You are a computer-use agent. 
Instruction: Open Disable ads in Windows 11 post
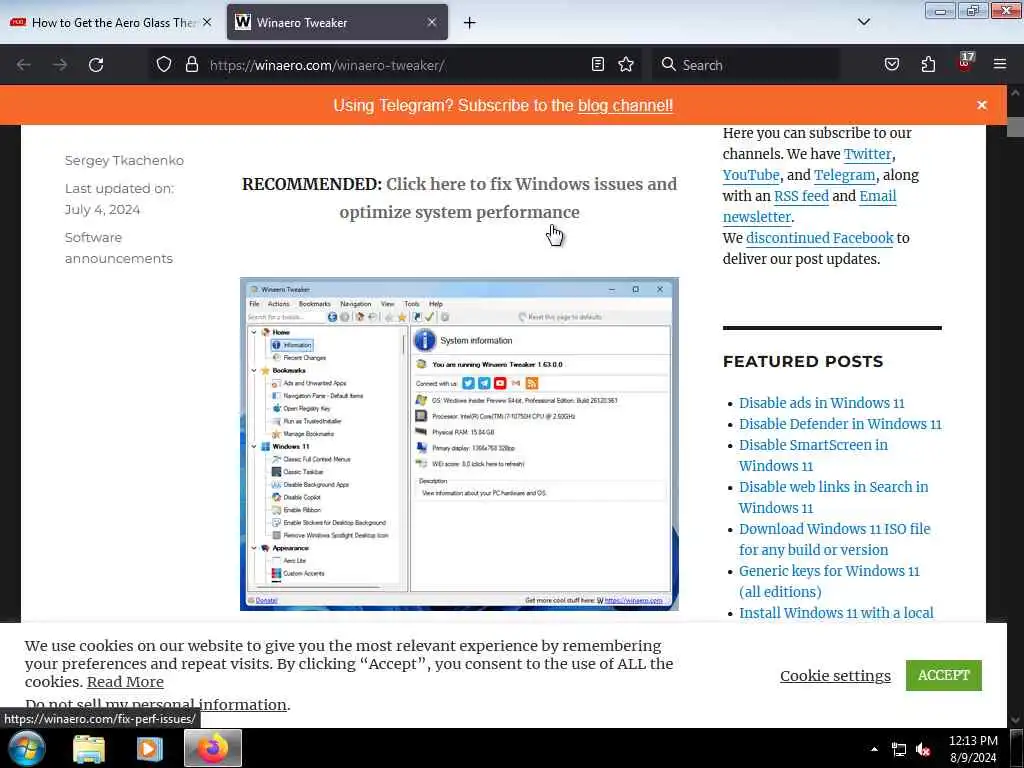click(x=822, y=403)
